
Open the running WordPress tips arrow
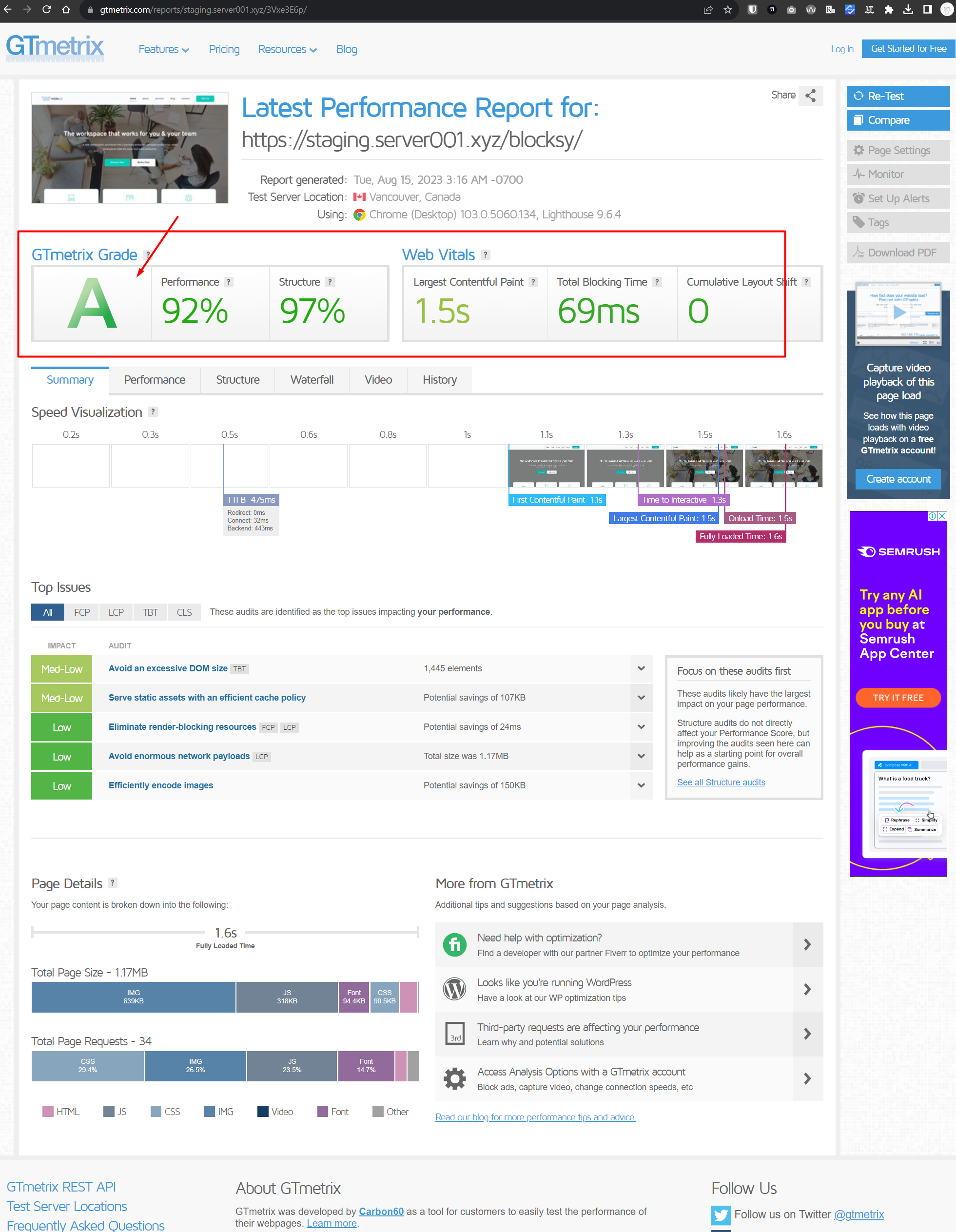808,989
